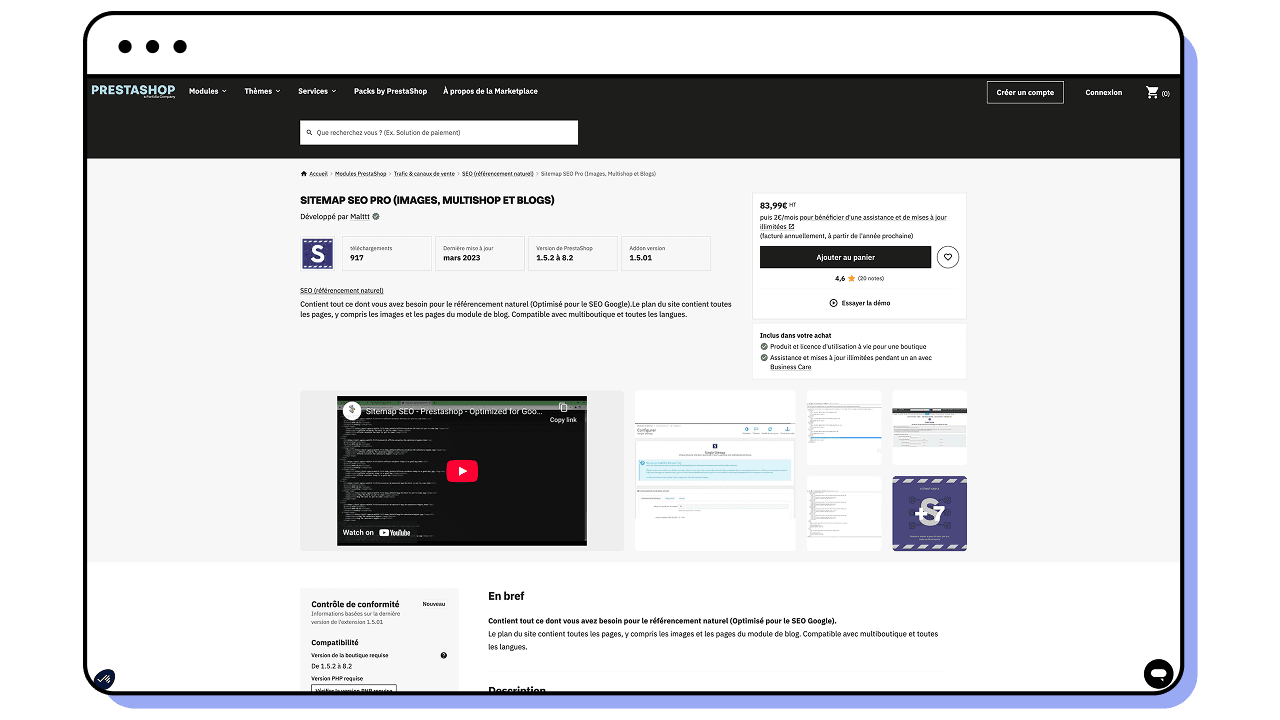
Task: Click the Sitemap SEO module logo
Action: (317, 254)
